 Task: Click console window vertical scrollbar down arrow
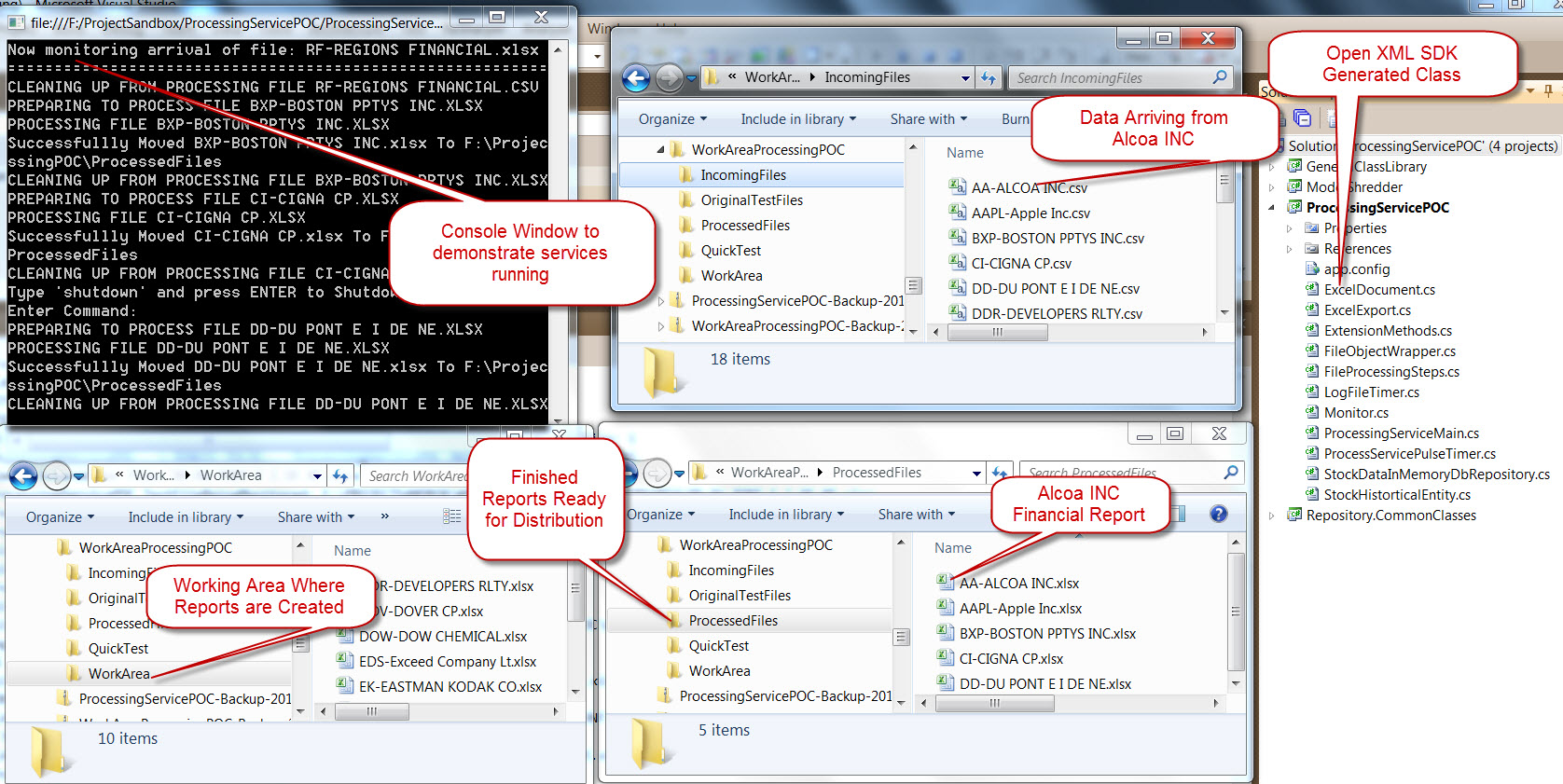point(558,420)
